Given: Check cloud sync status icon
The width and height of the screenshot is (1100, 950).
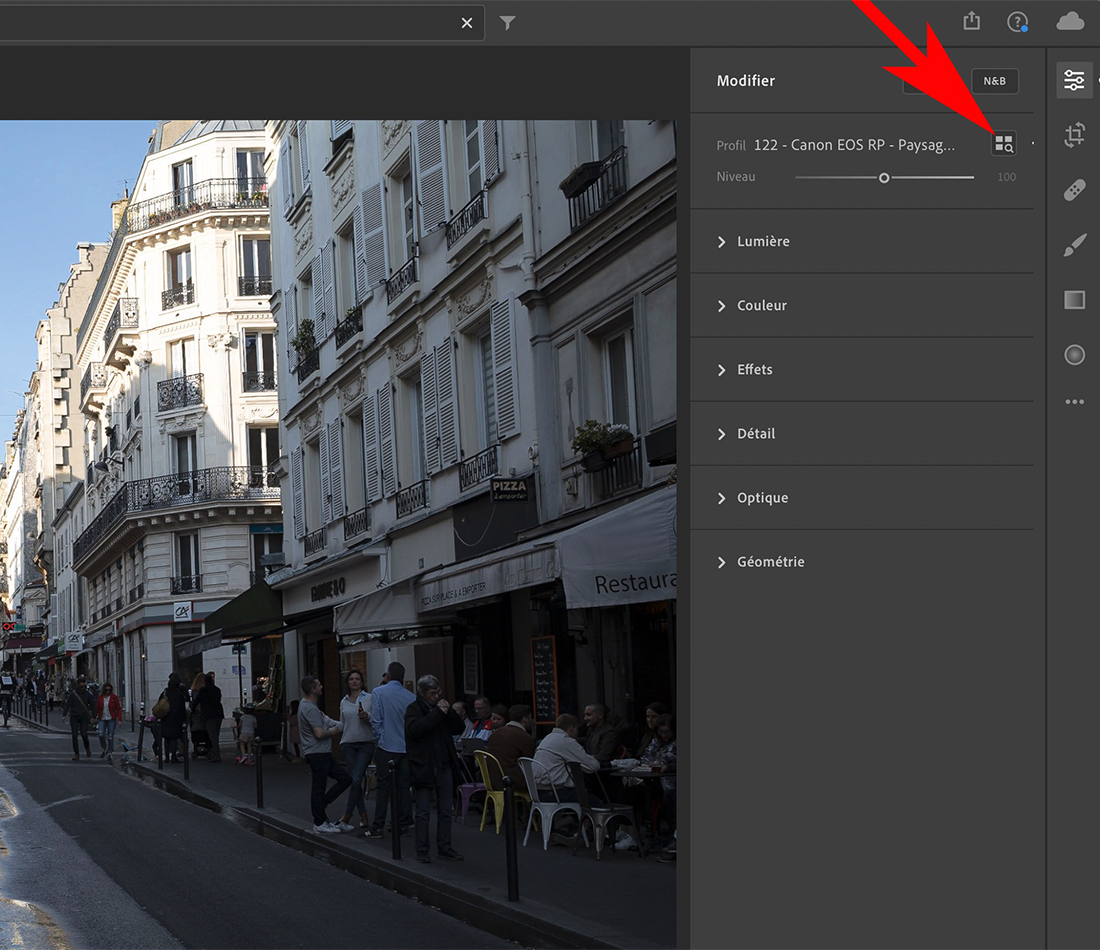Looking at the screenshot, I should tap(1070, 22).
